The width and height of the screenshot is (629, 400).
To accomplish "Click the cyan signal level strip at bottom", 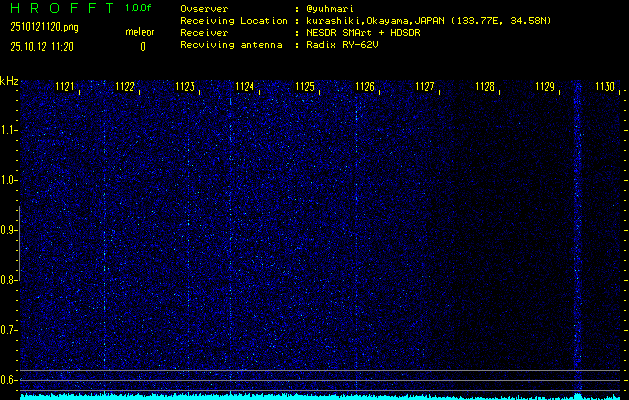I will (x=320, y=396).
